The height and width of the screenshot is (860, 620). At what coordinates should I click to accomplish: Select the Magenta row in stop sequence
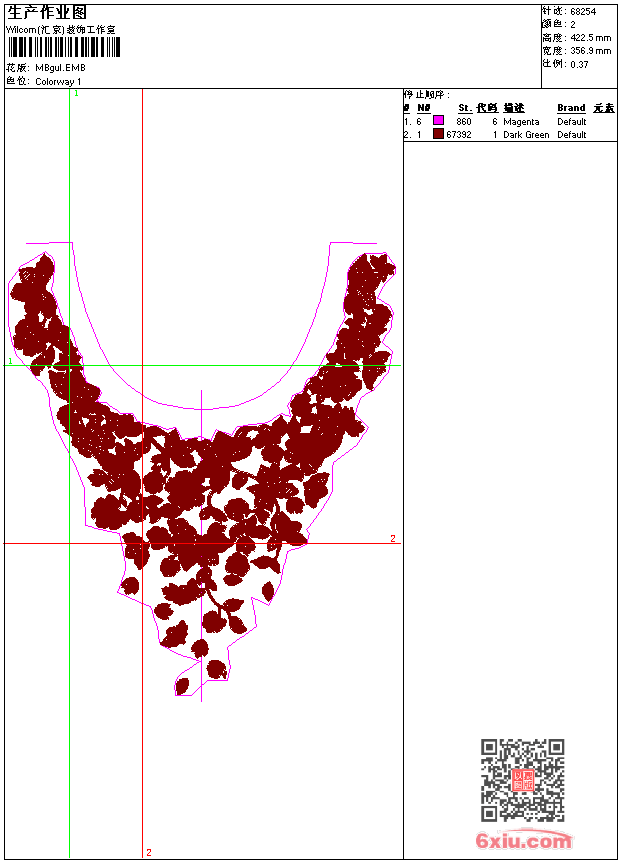click(508, 121)
